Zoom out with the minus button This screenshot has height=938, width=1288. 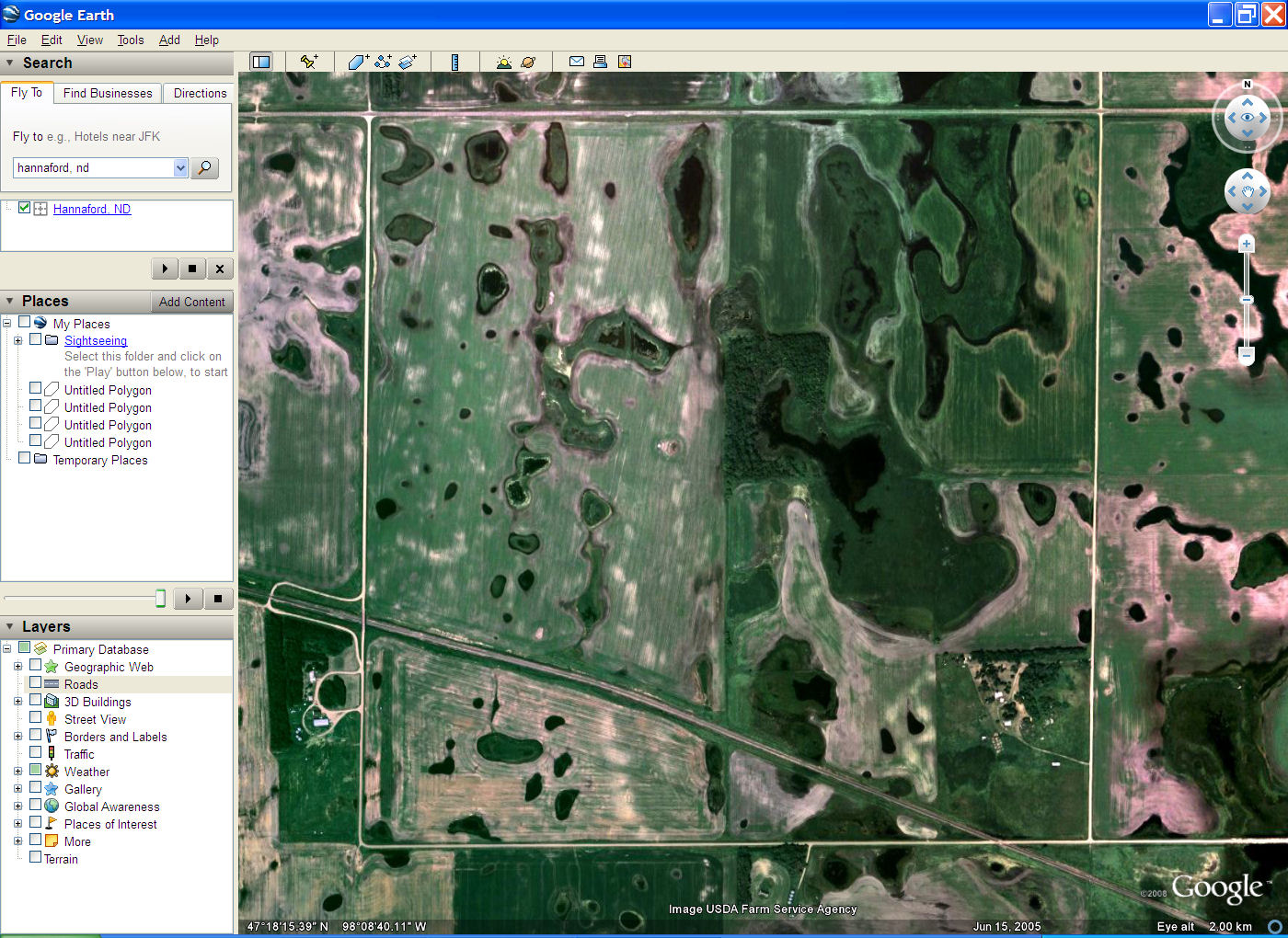(1247, 354)
